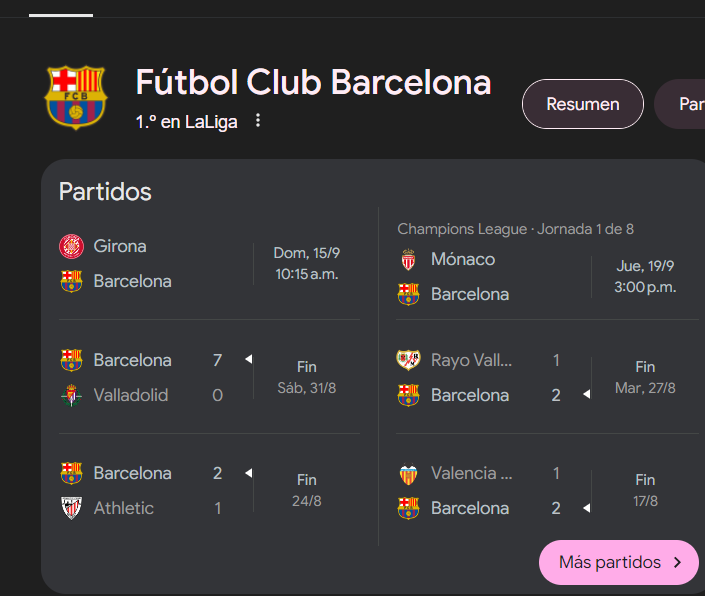Click the Valencia team crest
The height and width of the screenshot is (596, 705).
408,473
